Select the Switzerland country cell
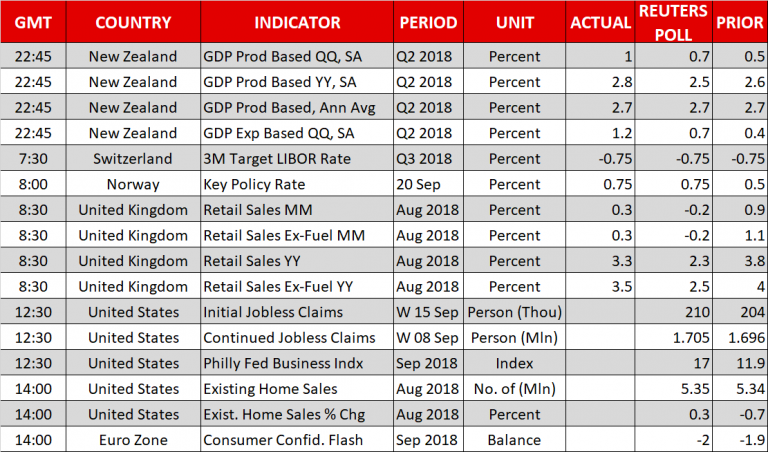The width and height of the screenshot is (768, 452). coord(133,159)
